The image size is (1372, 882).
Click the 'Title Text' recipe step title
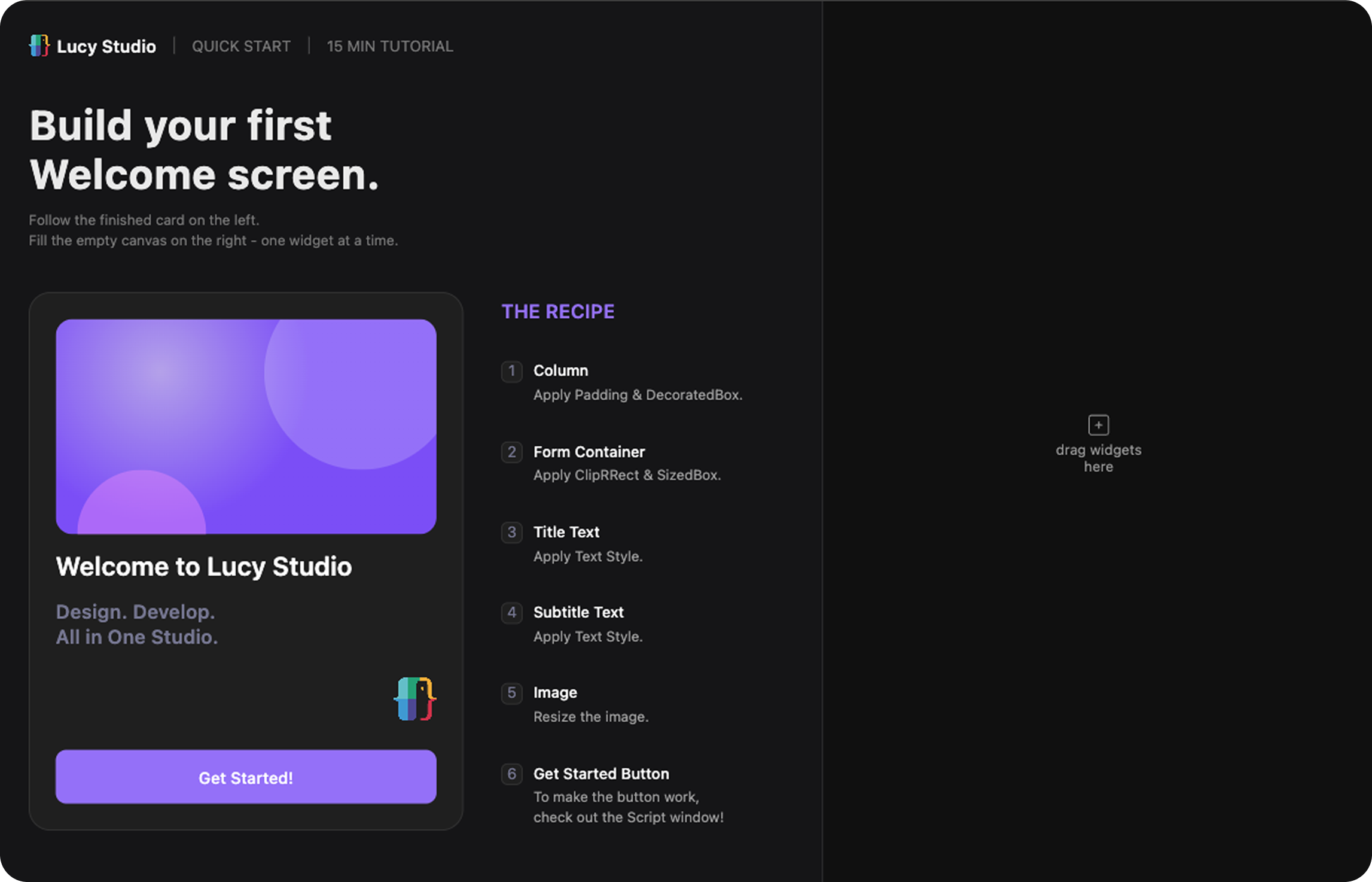point(566,532)
